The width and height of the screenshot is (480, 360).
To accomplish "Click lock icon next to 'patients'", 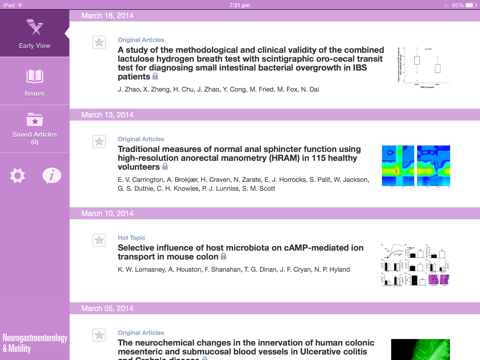I will coord(155,76).
